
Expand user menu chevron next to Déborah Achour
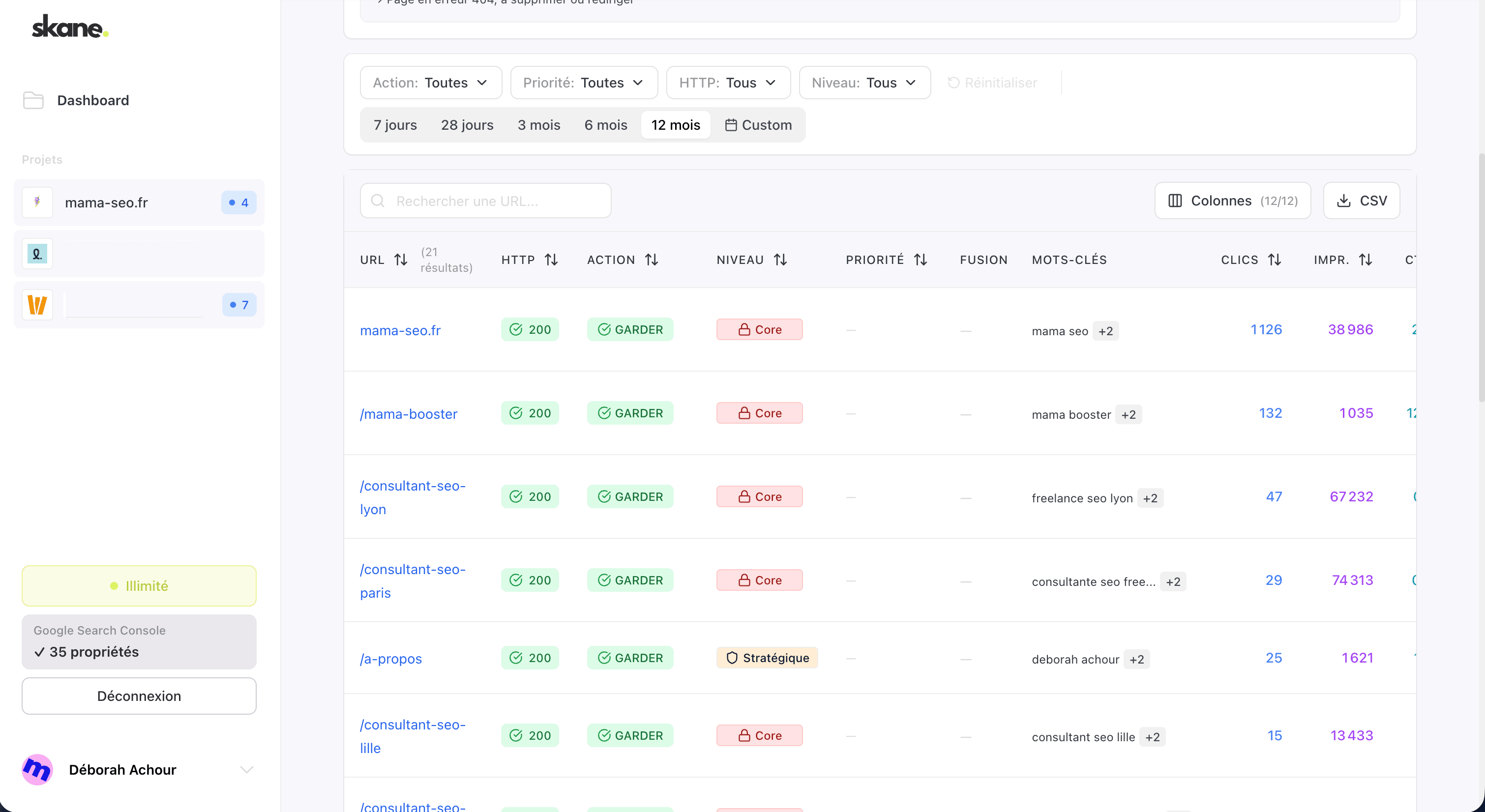(x=247, y=769)
